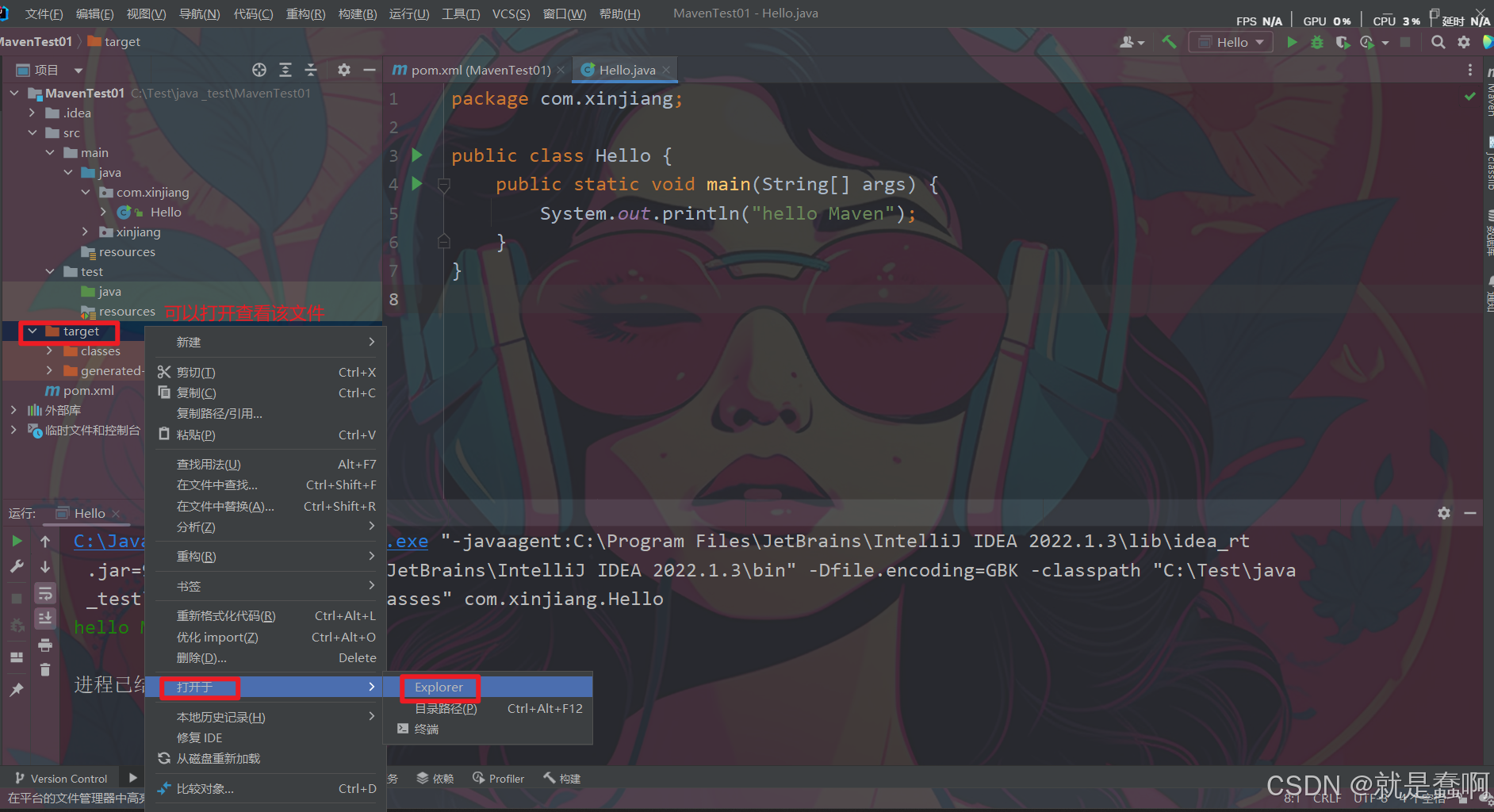Image resolution: width=1494 pixels, height=812 pixels.
Task: Open Run panel settings gear
Action: (1444, 513)
